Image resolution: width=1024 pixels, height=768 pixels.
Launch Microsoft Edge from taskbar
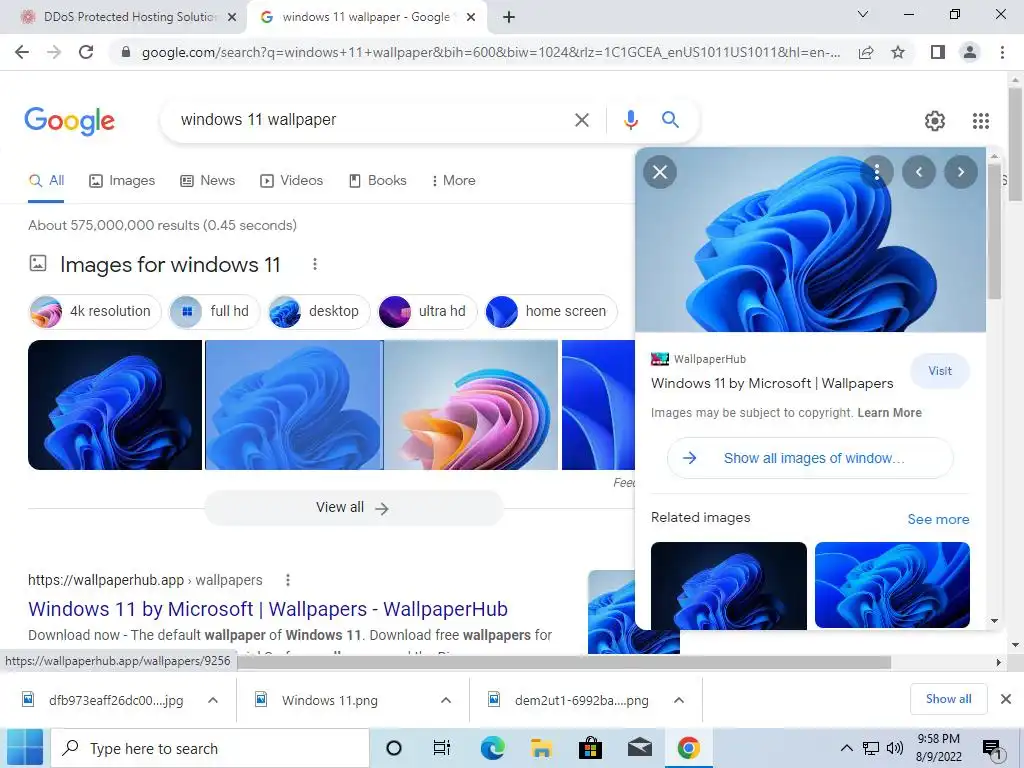click(492, 748)
